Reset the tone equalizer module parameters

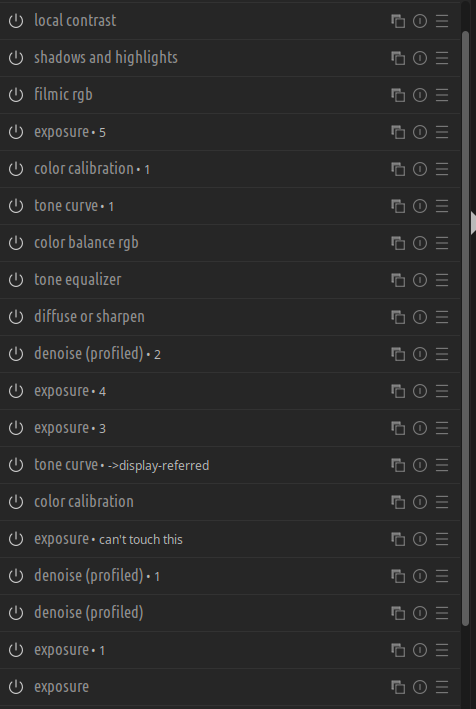pos(420,280)
